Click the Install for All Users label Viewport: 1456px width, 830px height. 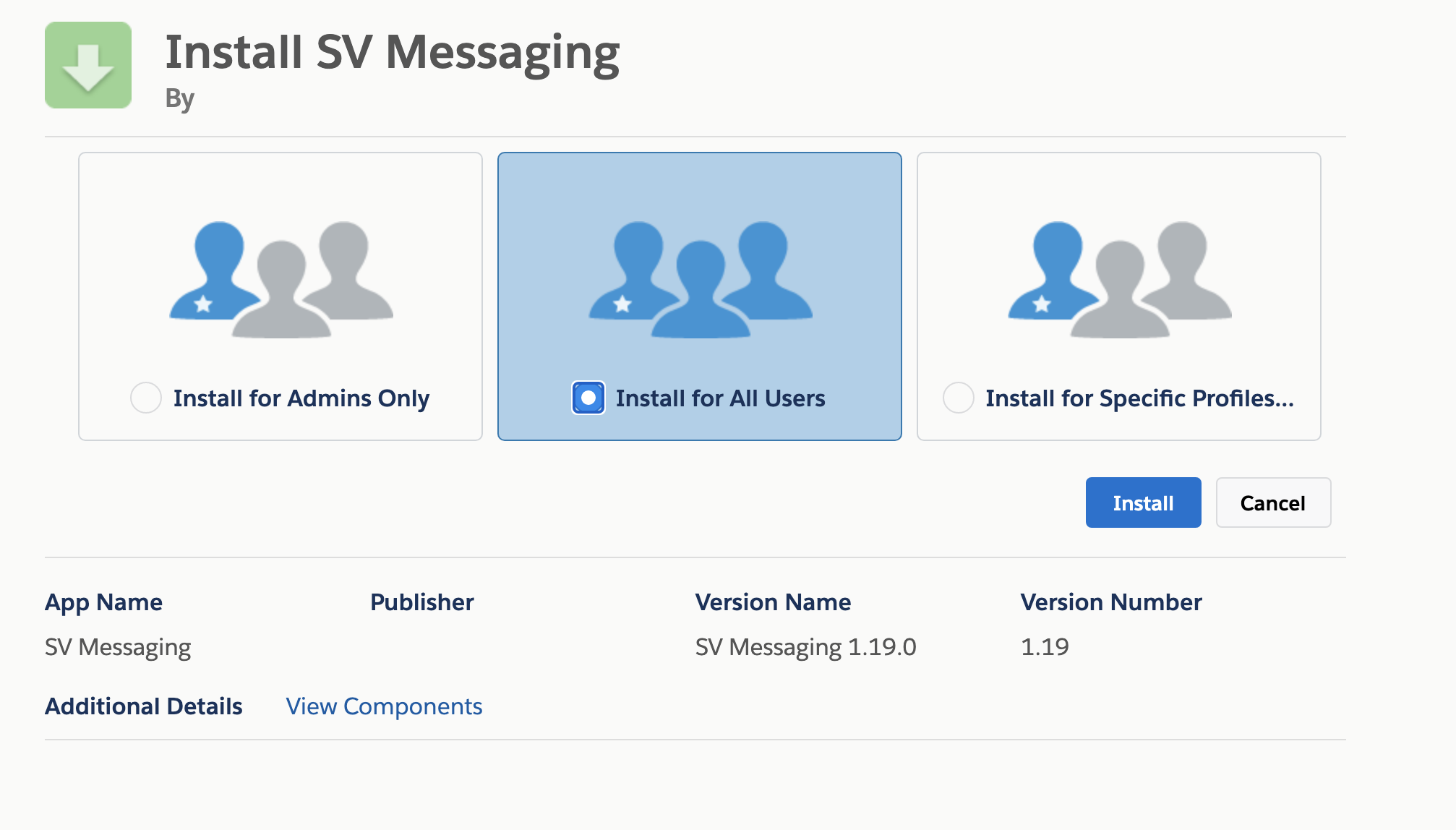point(721,398)
